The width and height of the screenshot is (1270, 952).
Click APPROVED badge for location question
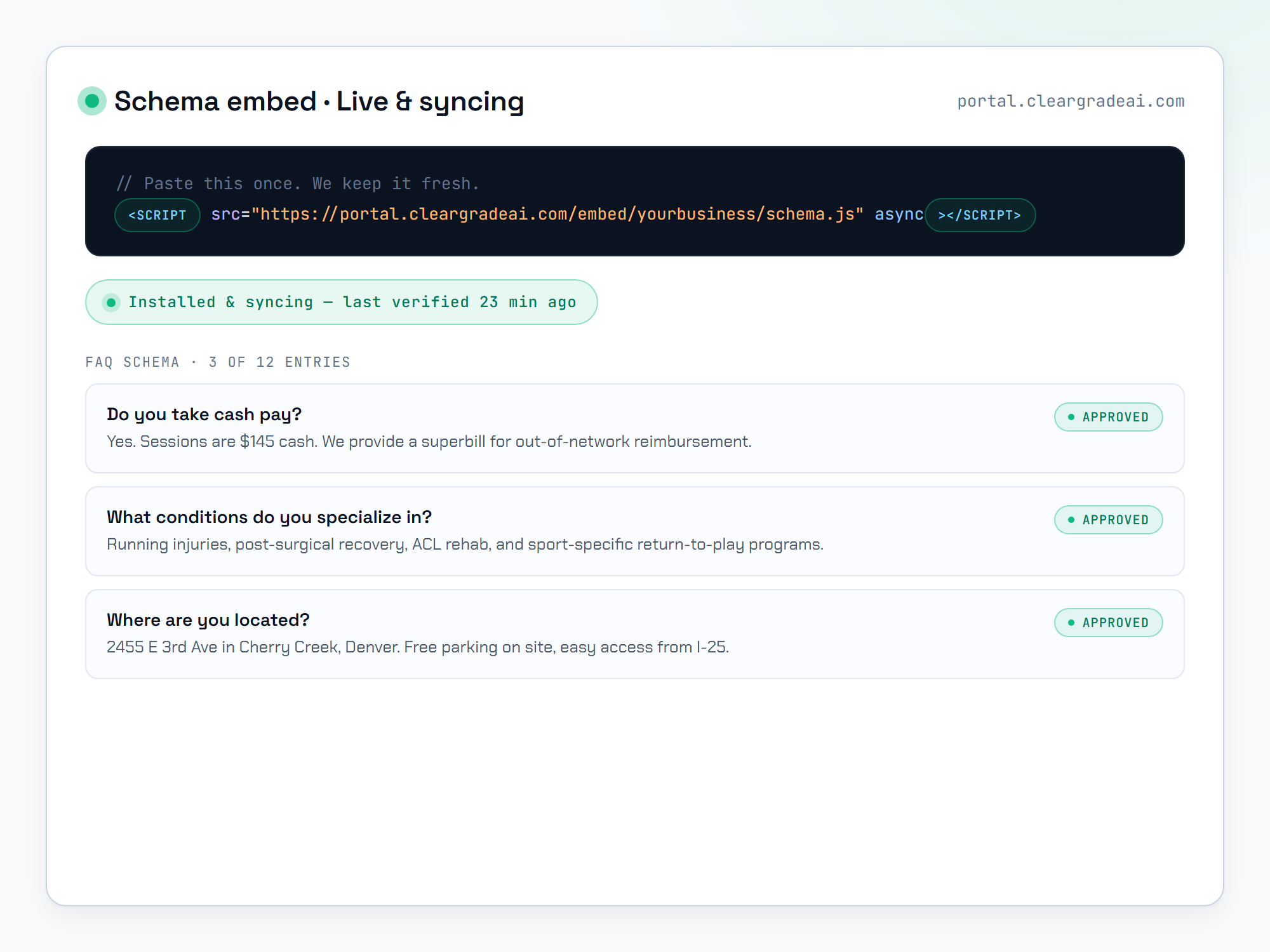point(1109,623)
